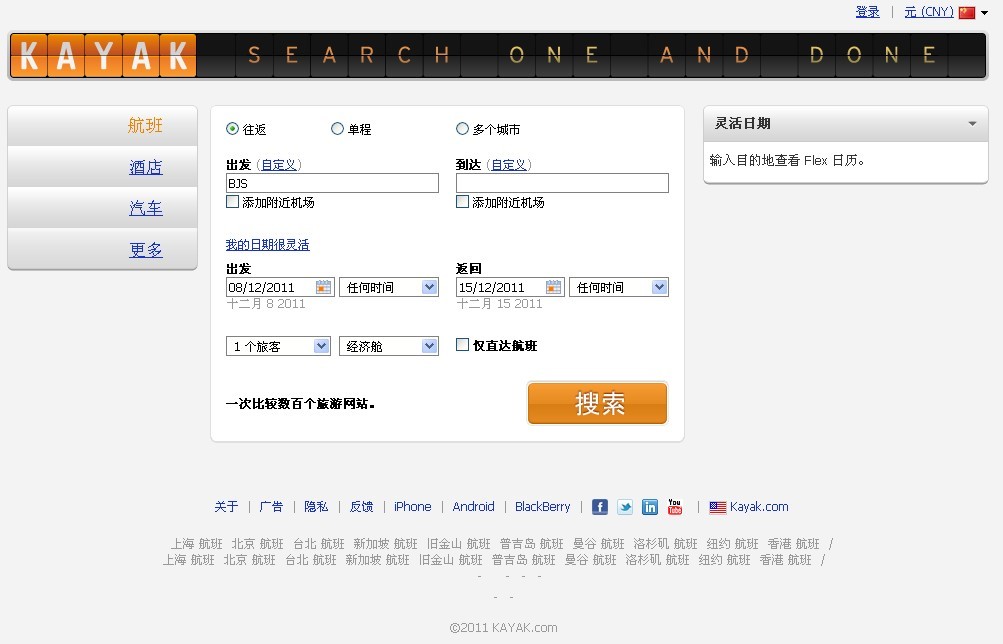This screenshot has width=1003, height=644.
Task: Open the LinkedIn icon in footer
Action: click(650, 507)
